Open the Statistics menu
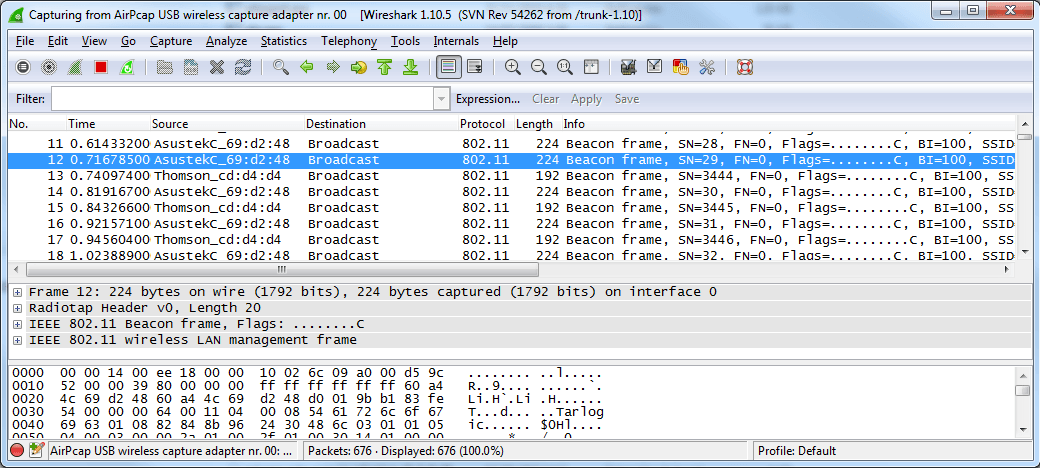 coord(284,41)
